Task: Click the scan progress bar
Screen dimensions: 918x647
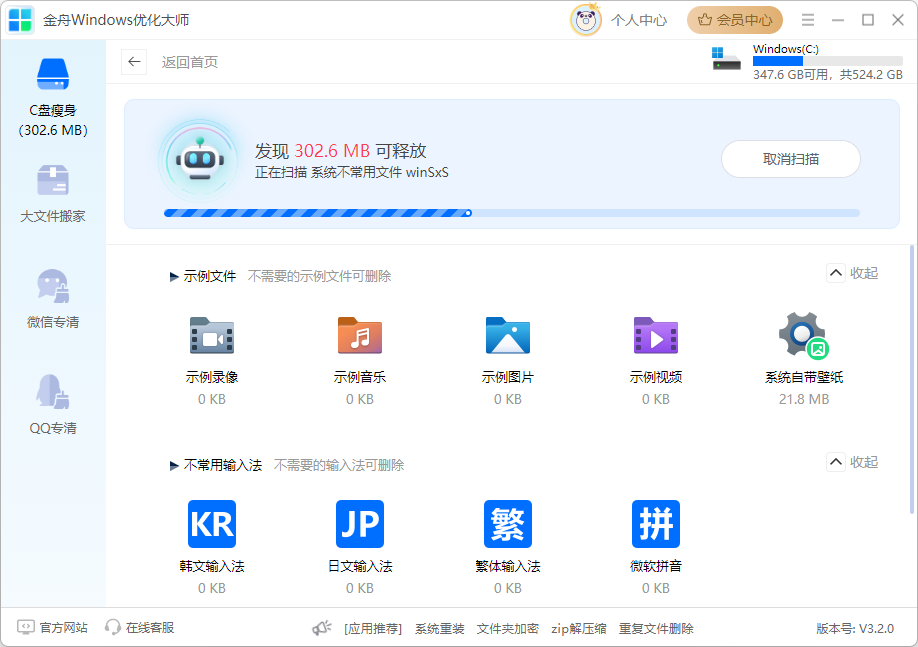Action: 511,213
